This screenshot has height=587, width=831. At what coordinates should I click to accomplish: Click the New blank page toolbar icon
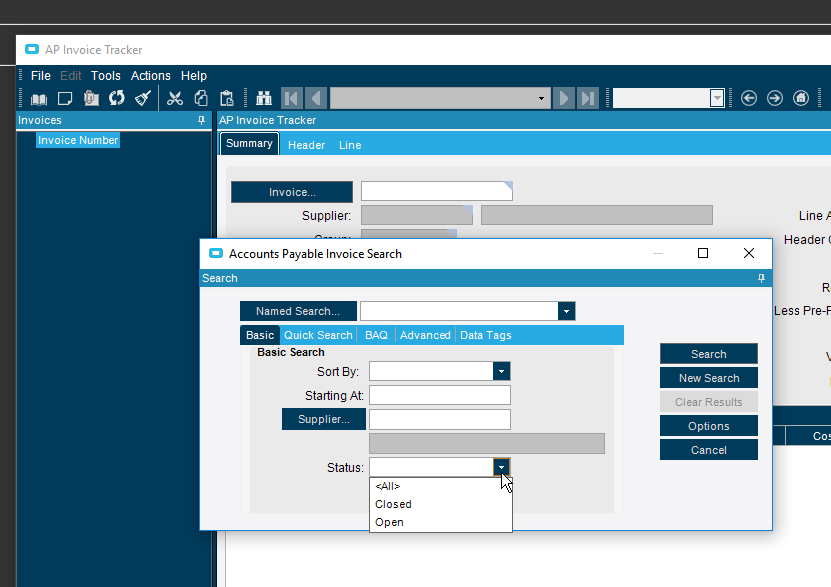click(x=65, y=99)
